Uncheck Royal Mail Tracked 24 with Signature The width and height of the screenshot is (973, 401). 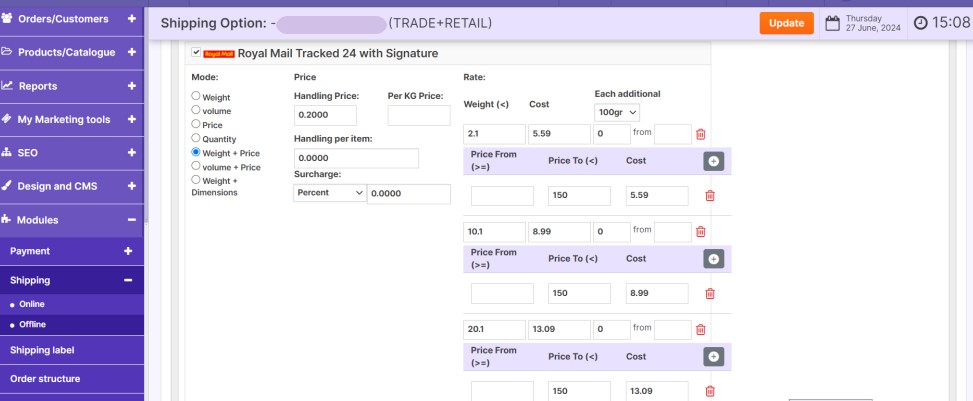point(195,53)
